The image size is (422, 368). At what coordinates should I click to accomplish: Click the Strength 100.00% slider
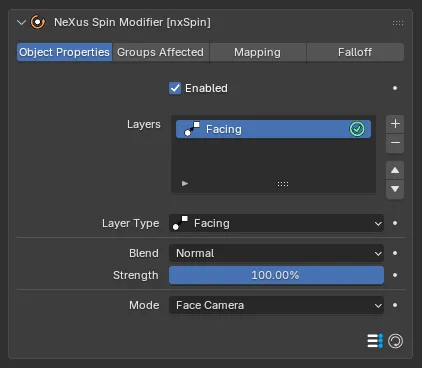[x=276, y=275]
